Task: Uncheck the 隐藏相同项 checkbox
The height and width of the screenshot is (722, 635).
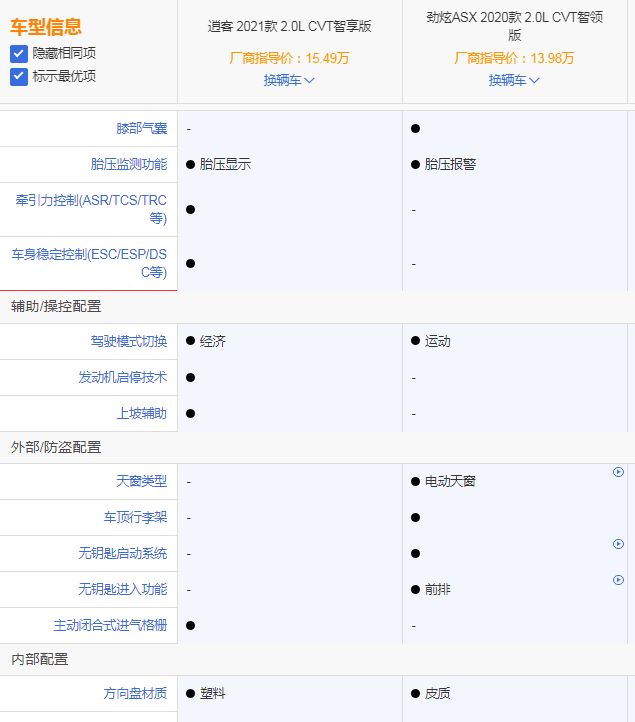Action: pos(19,53)
